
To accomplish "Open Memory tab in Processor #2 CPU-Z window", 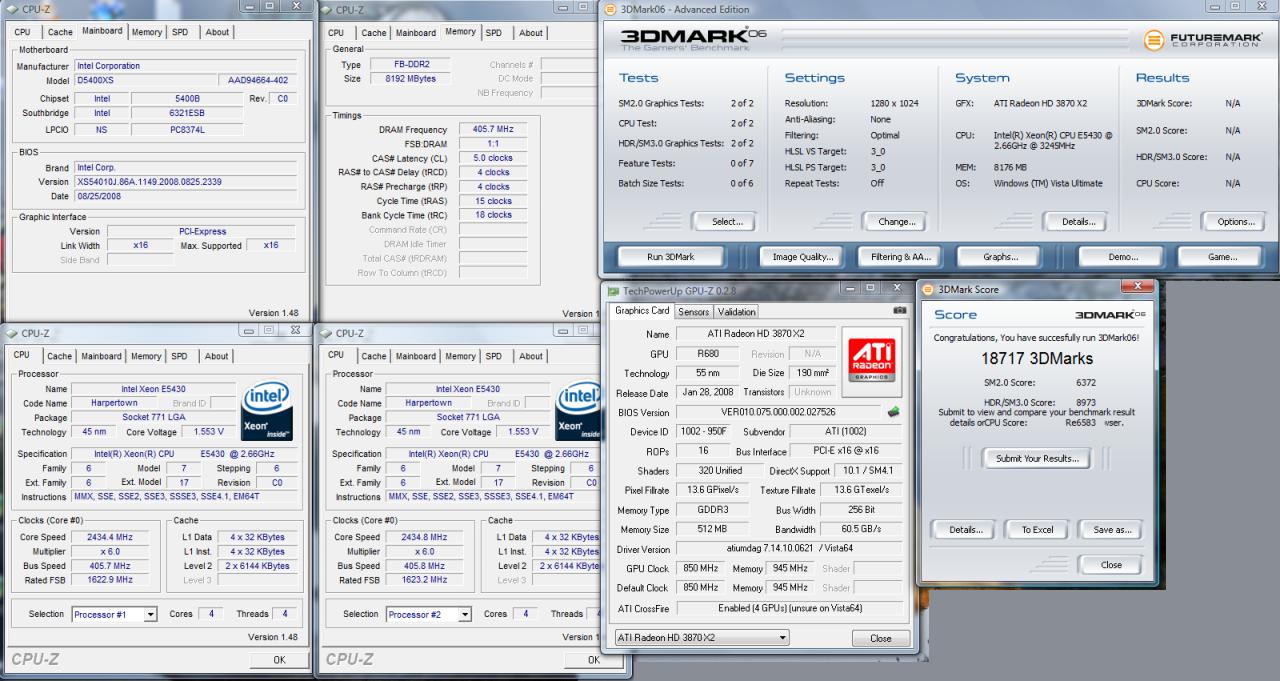I will (x=460, y=356).
